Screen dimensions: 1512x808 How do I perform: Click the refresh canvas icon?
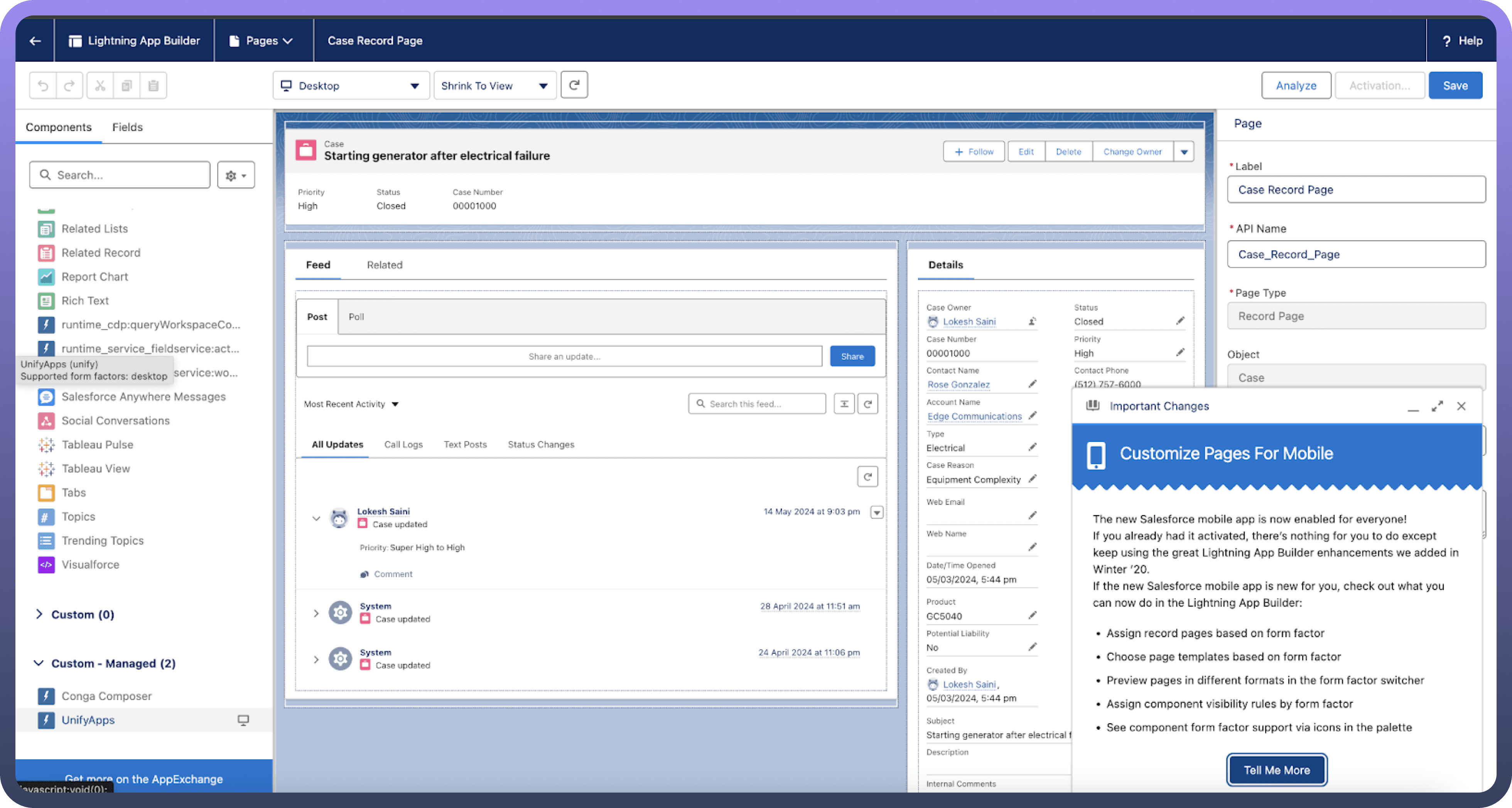(x=574, y=85)
